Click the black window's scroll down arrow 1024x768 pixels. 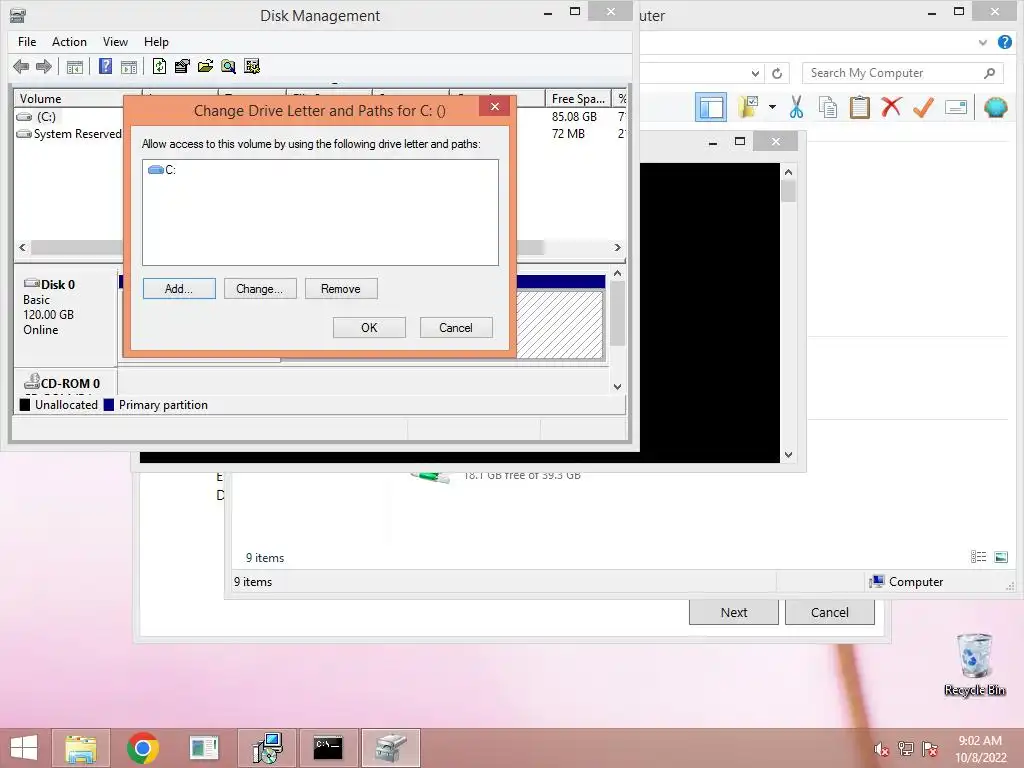[x=788, y=455]
